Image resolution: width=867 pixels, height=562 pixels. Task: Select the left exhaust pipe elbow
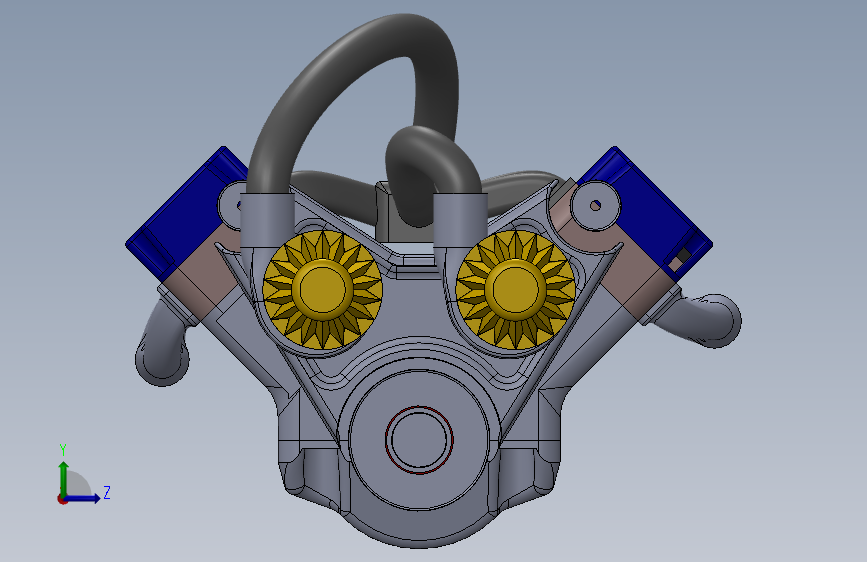(x=163, y=348)
